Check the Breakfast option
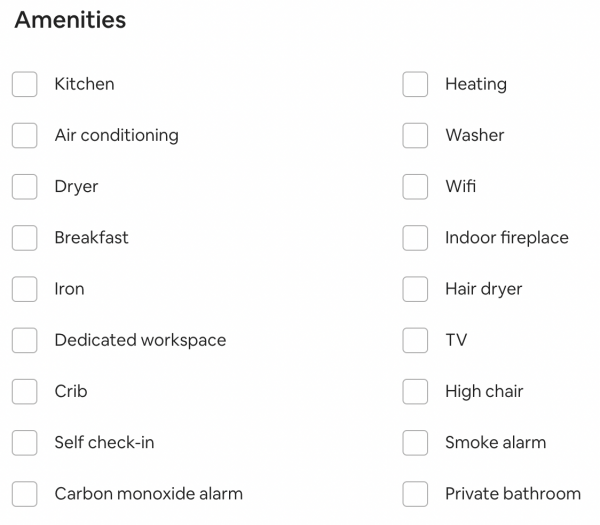Viewport: 600px width, 525px height. (25, 238)
